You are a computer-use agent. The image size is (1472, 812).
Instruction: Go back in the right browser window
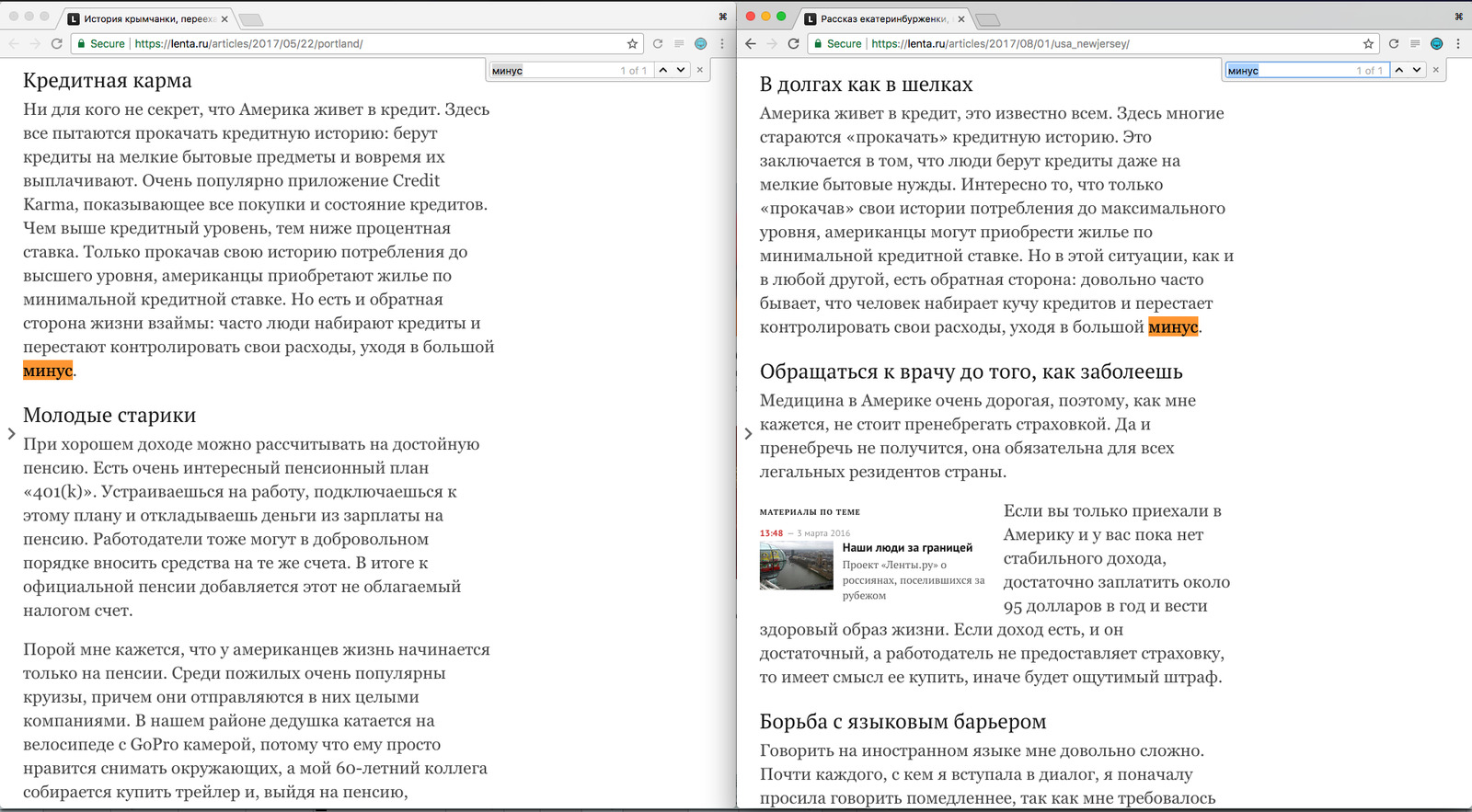pyautogui.click(x=751, y=43)
